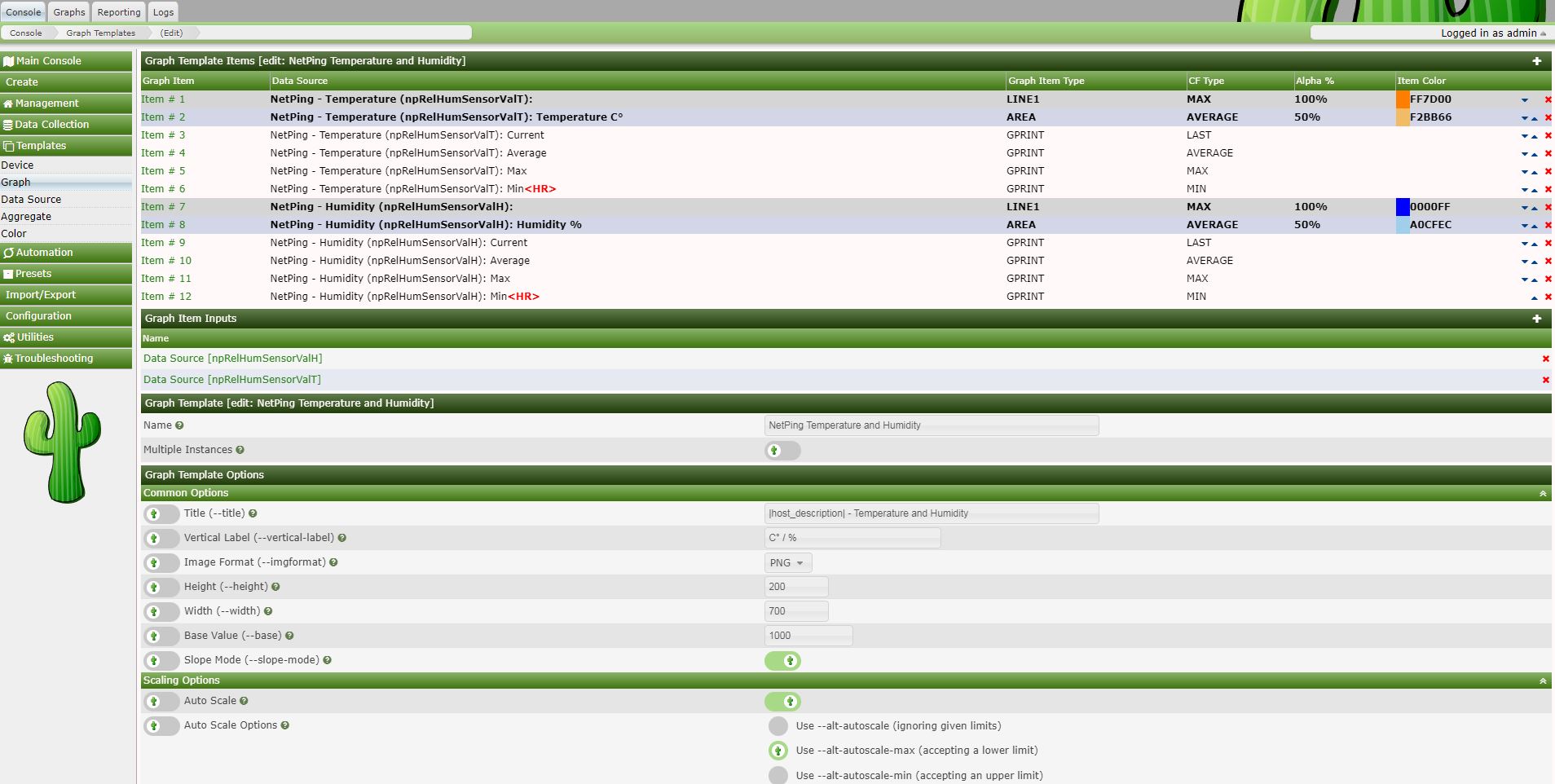Select the --alt-autoscale radio option
Screen dimensions: 1555x784
[x=778, y=726]
